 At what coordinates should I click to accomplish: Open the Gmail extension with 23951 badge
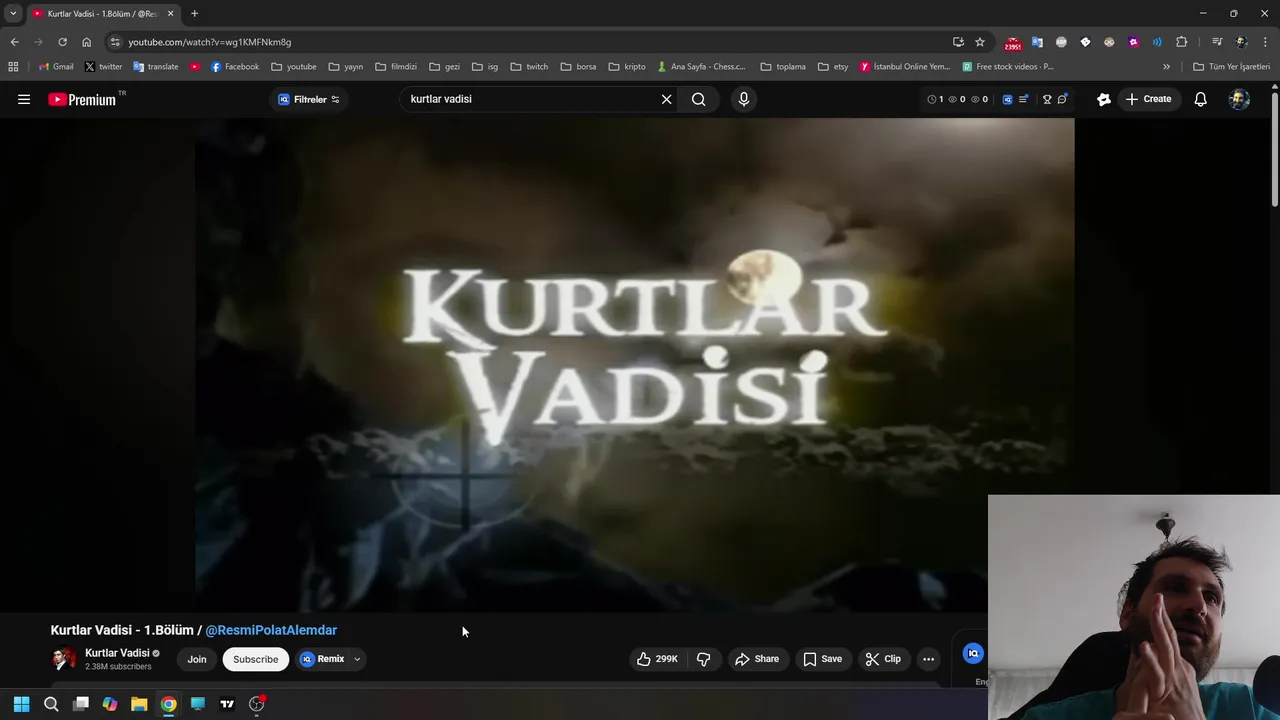1013,43
